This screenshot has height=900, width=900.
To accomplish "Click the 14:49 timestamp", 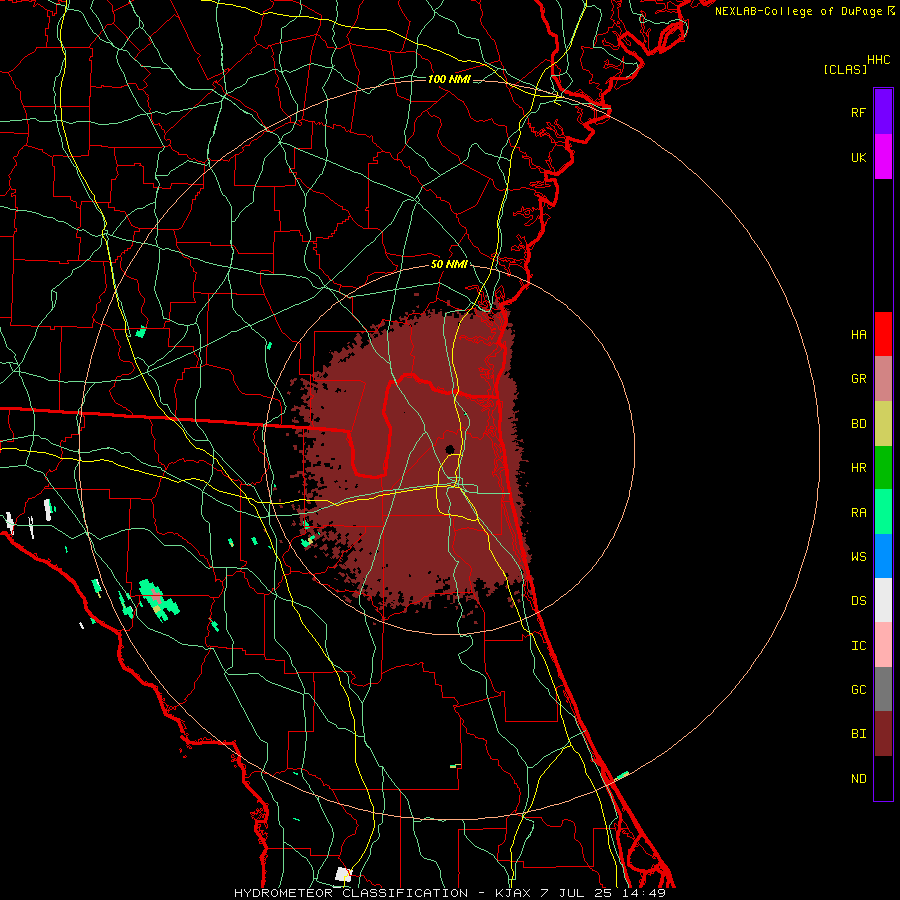I will tap(644, 893).
